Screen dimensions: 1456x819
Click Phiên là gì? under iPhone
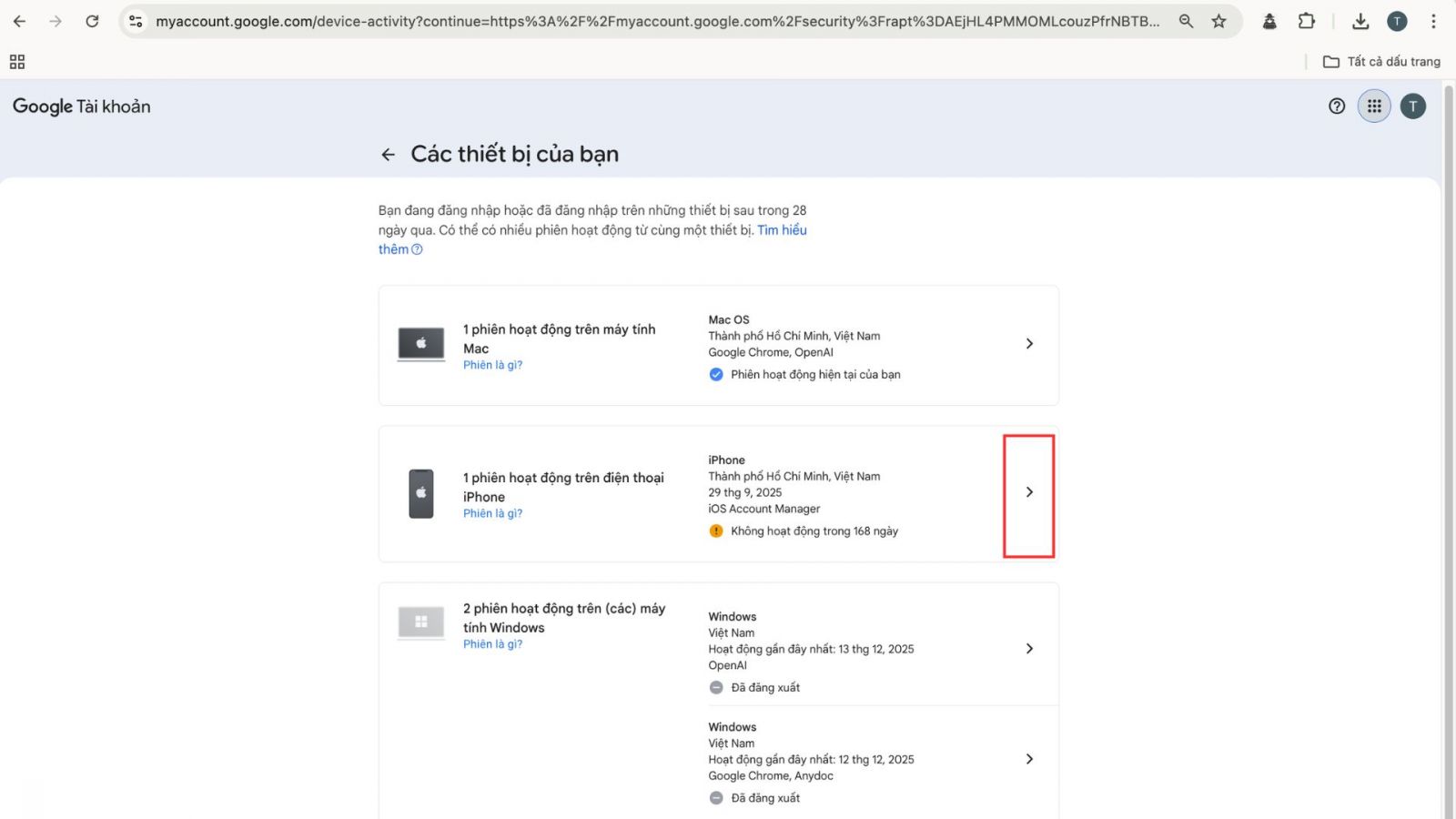pyautogui.click(x=492, y=513)
